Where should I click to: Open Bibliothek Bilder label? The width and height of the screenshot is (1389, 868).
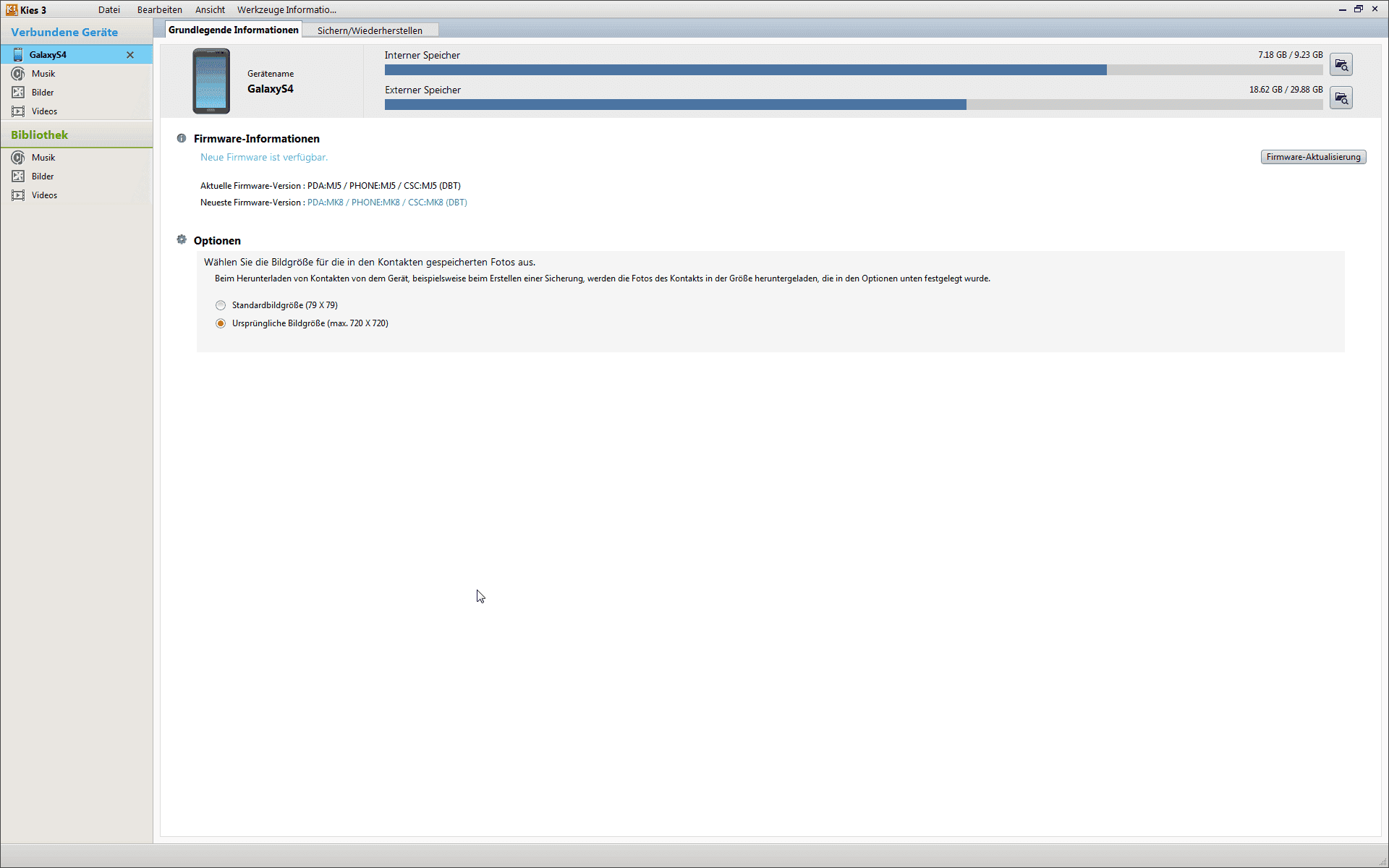click(43, 176)
